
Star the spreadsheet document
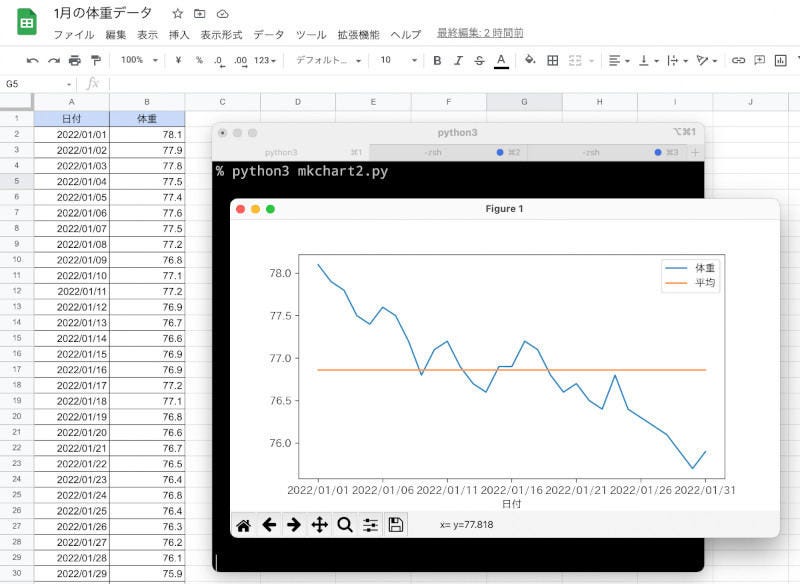(177, 14)
